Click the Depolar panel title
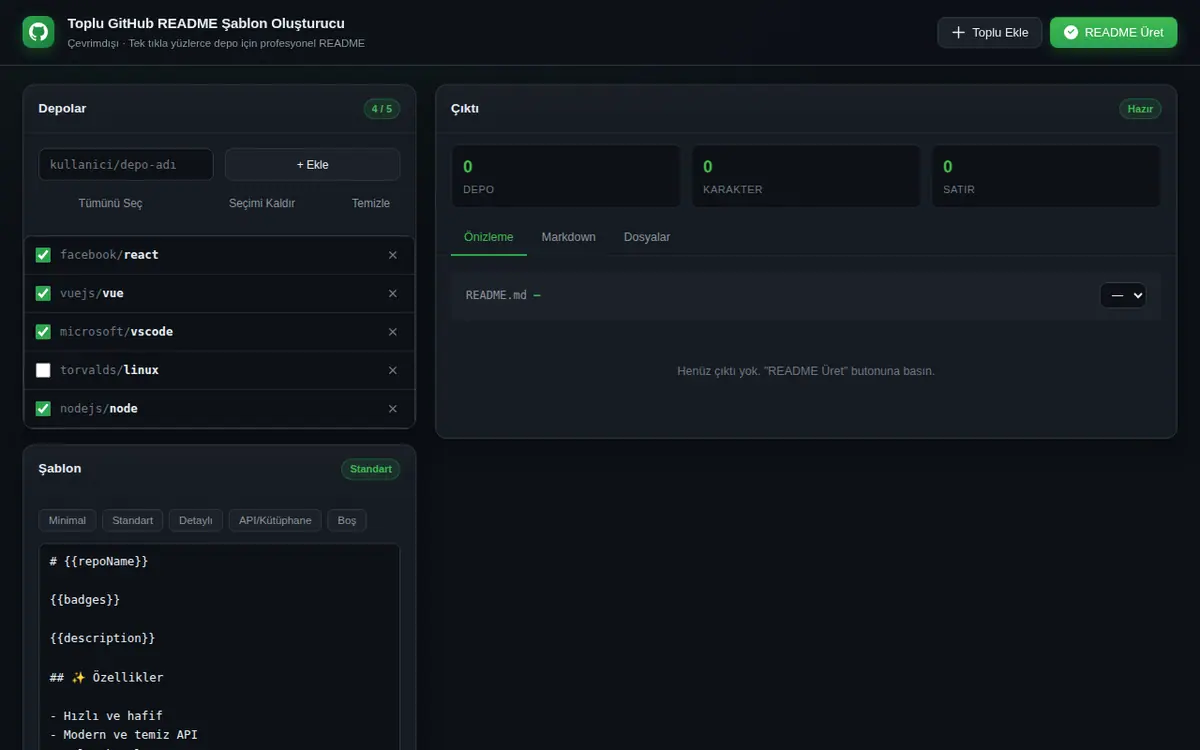 pyautogui.click(x=62, y=109)
